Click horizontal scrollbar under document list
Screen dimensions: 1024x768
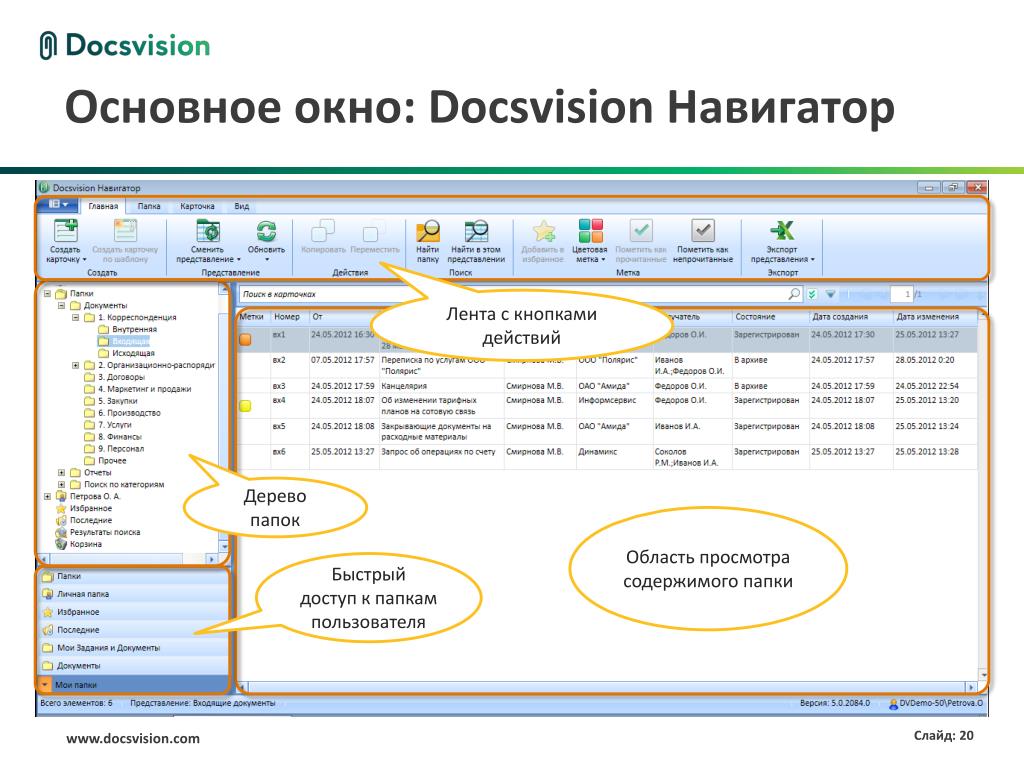(607, 687)
